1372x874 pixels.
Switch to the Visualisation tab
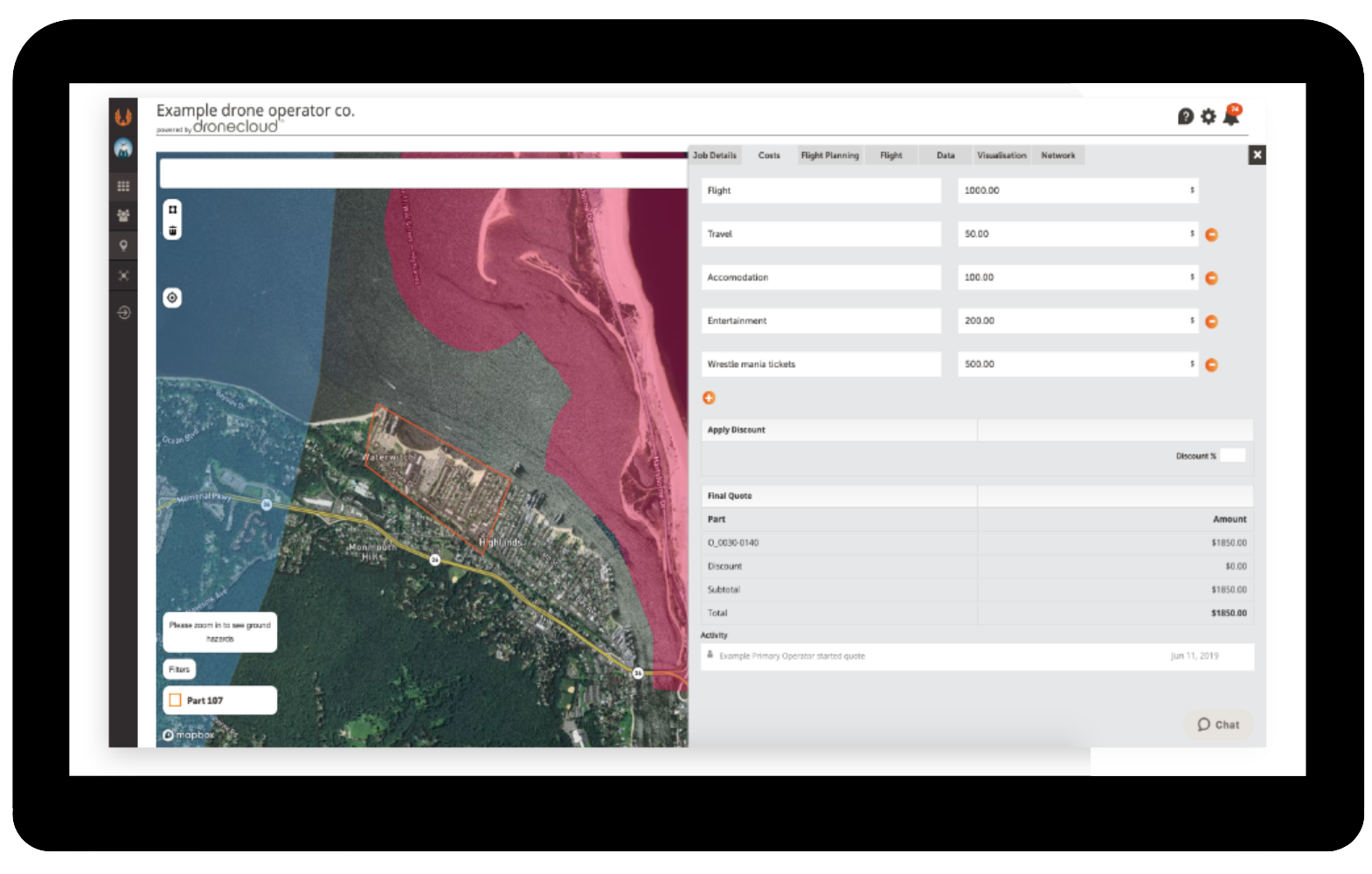click(x=1001, y=156)
